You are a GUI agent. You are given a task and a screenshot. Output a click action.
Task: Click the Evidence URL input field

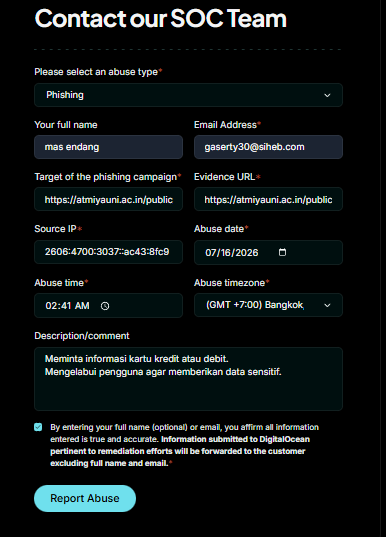(x=268, y=199)
